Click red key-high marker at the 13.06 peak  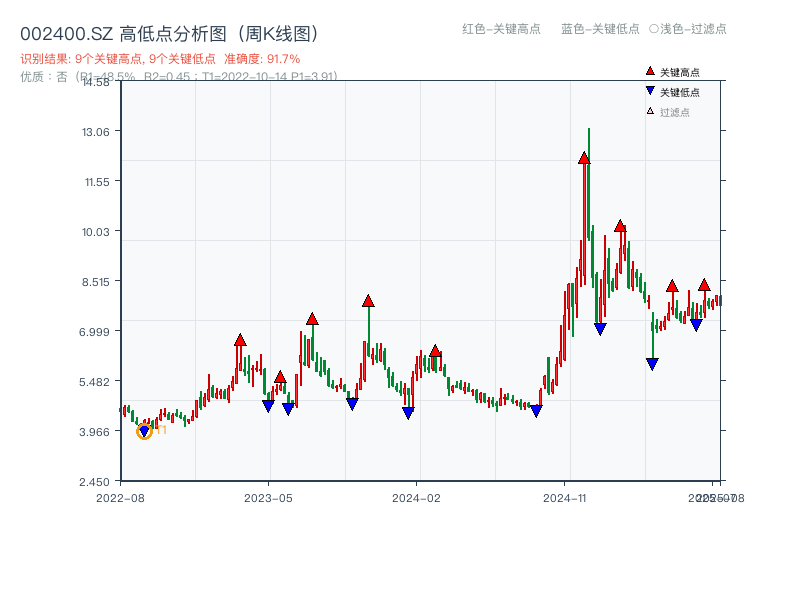point(585,157)
